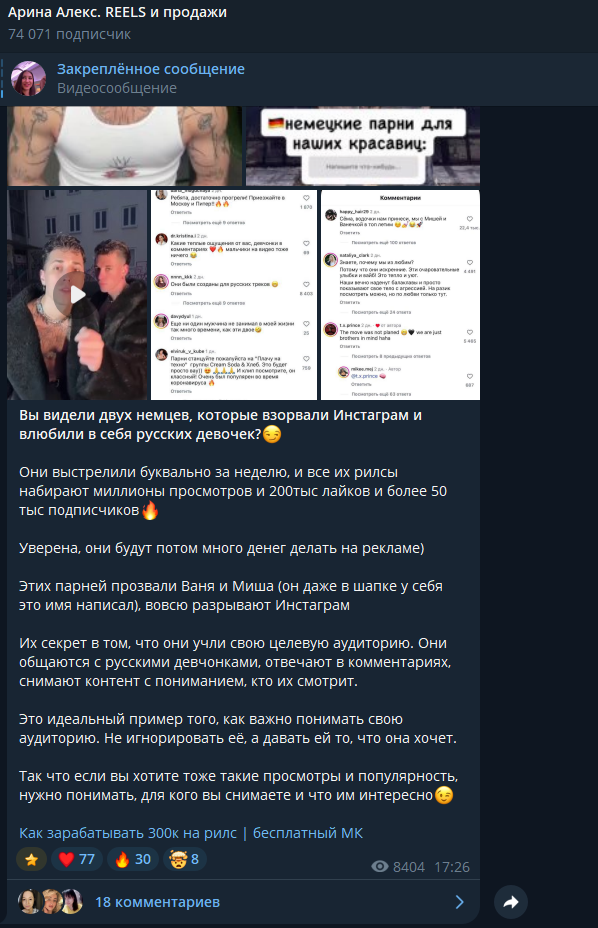
Task: Open the немецкие парни story image
Action: pyautogui.click(x=363, y=146)
